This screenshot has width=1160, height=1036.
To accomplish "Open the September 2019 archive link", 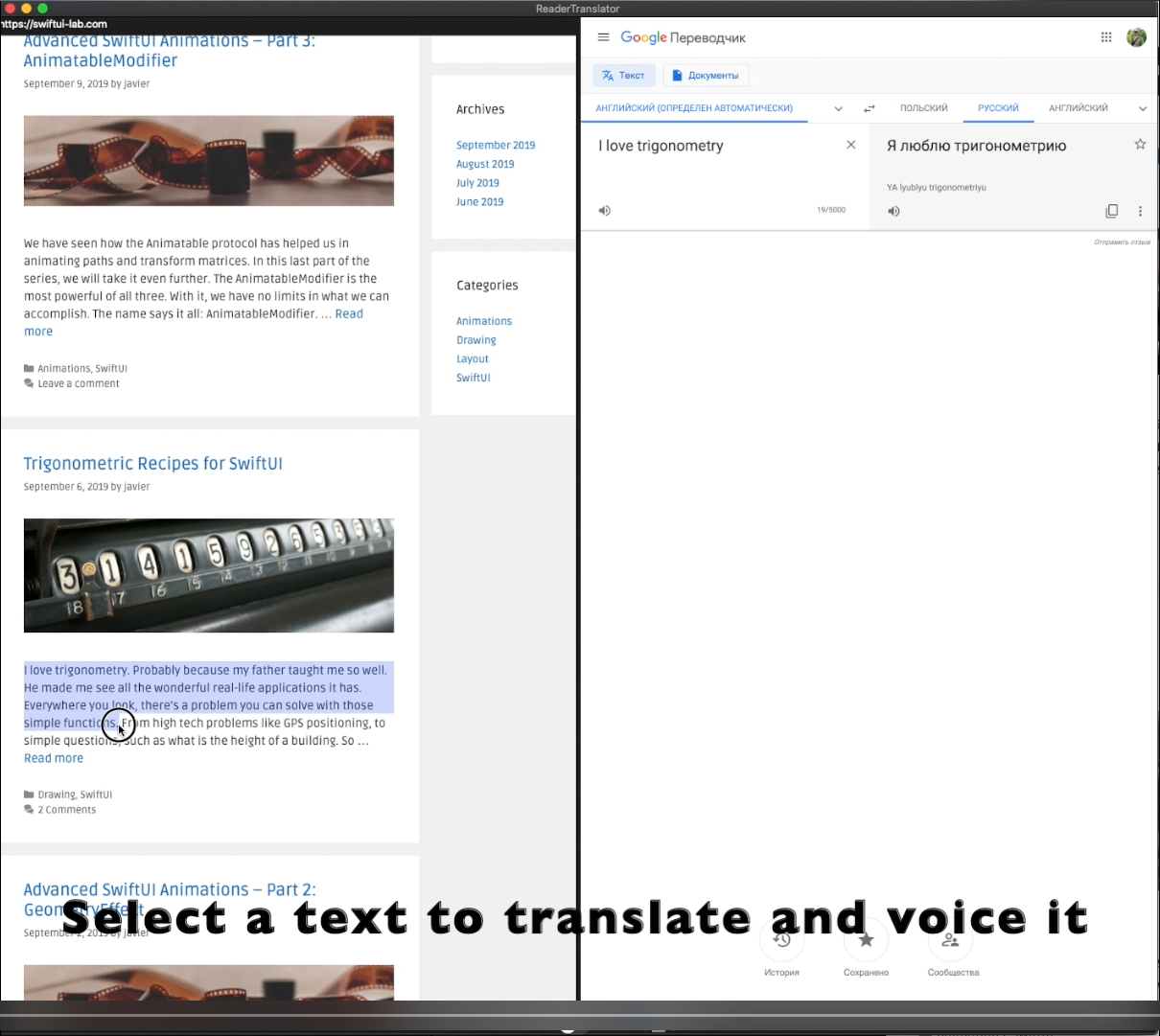I will [x=496, y=146].
